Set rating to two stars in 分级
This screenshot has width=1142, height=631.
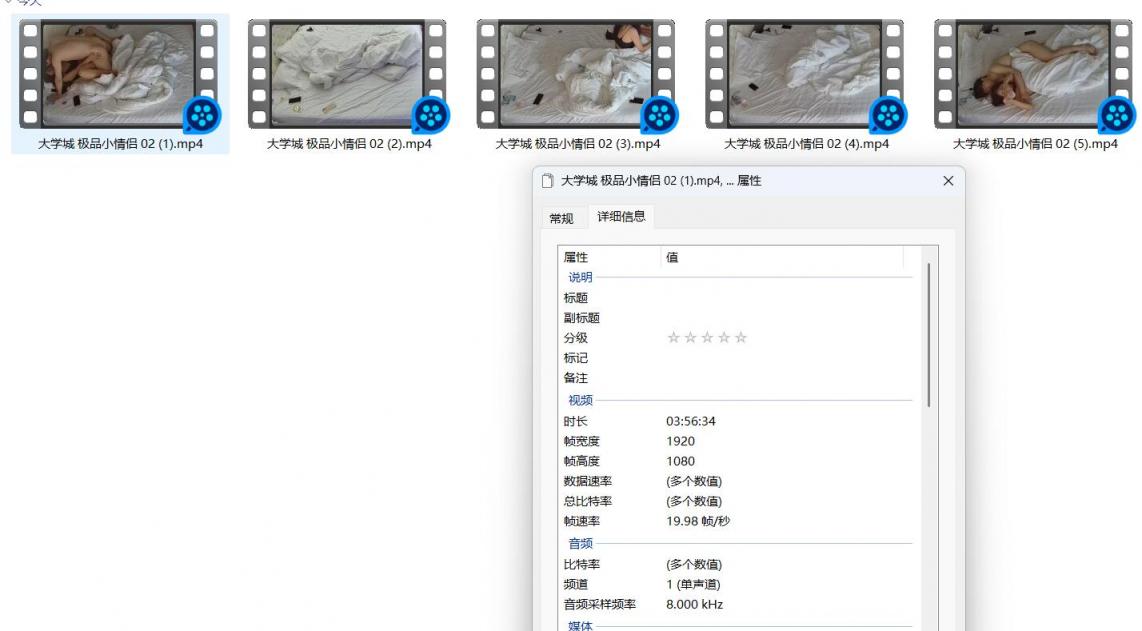pyautogui.click(x=691, y=338)
